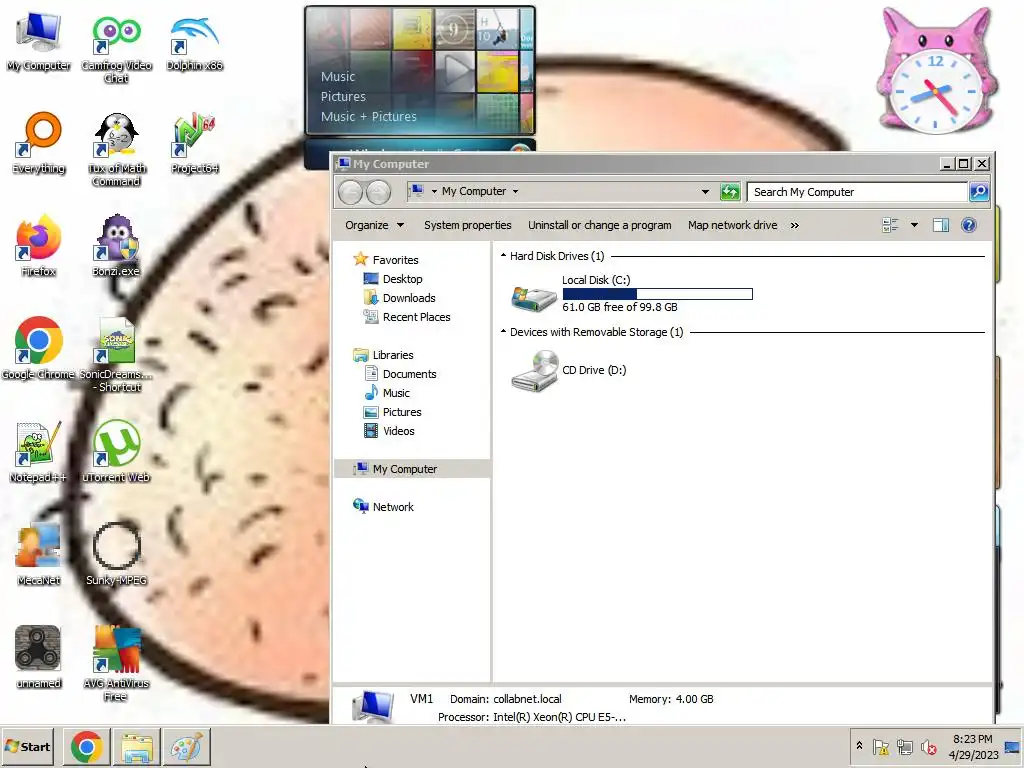This screenshot has height=768, width=1024.
Task: Click into Search My Computer field
Action: [857, 192]
